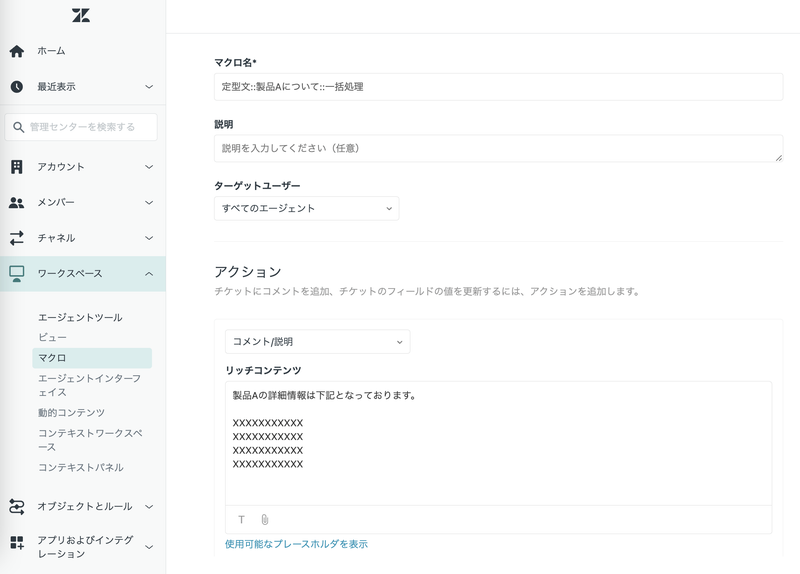Open コンテキストパネル menu item
800x574 pixels.
point(81,467)
